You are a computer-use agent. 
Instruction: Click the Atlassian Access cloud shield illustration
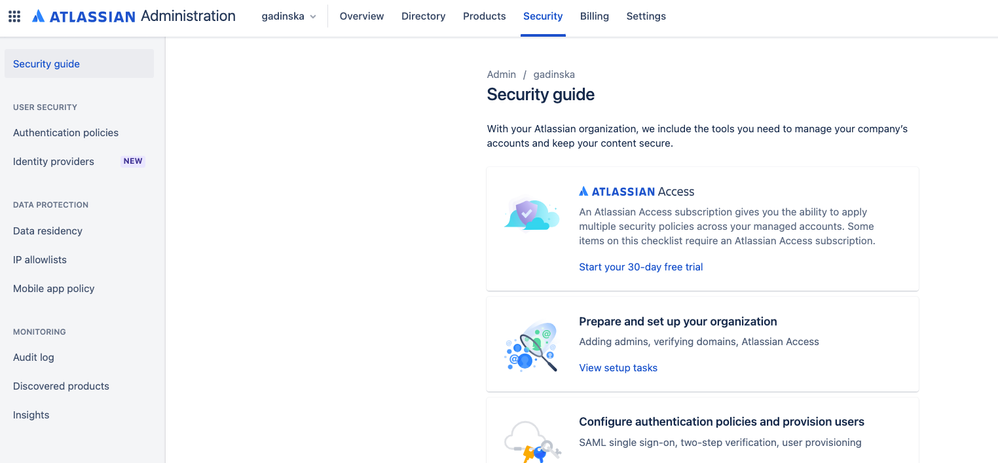[531, 213]
